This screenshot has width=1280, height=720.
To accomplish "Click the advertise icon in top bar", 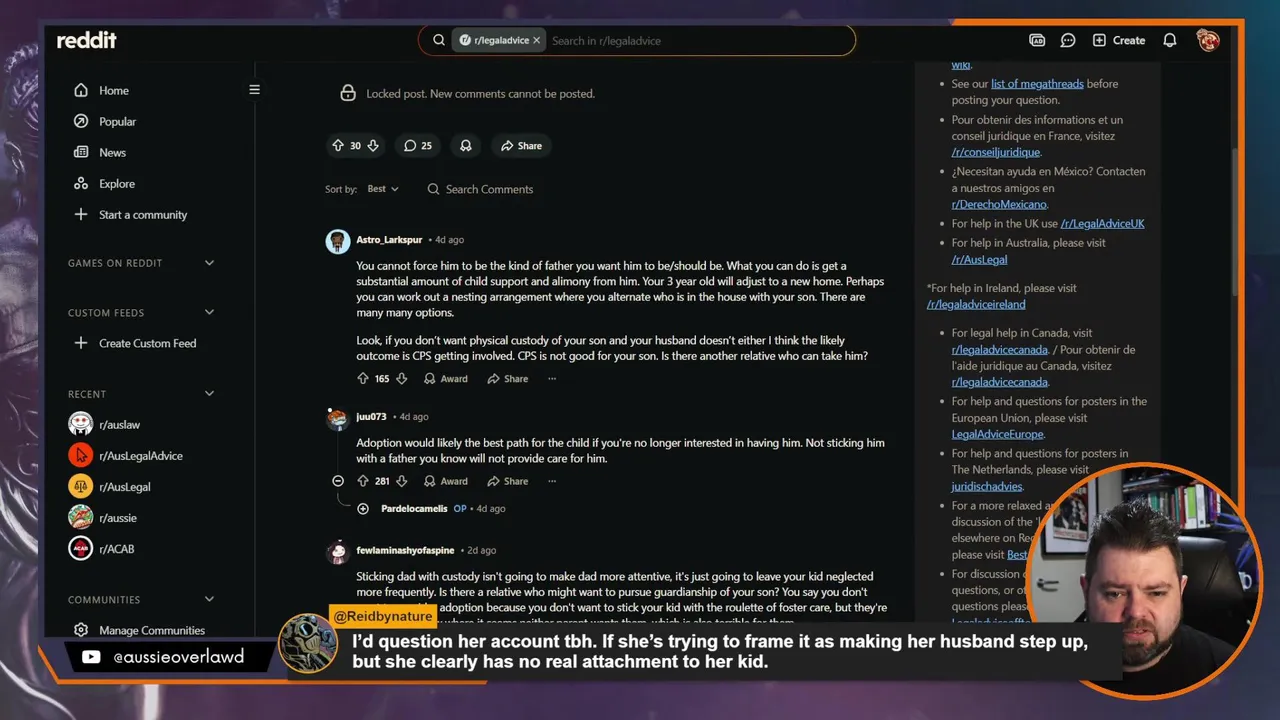I will click(1037, 40).
